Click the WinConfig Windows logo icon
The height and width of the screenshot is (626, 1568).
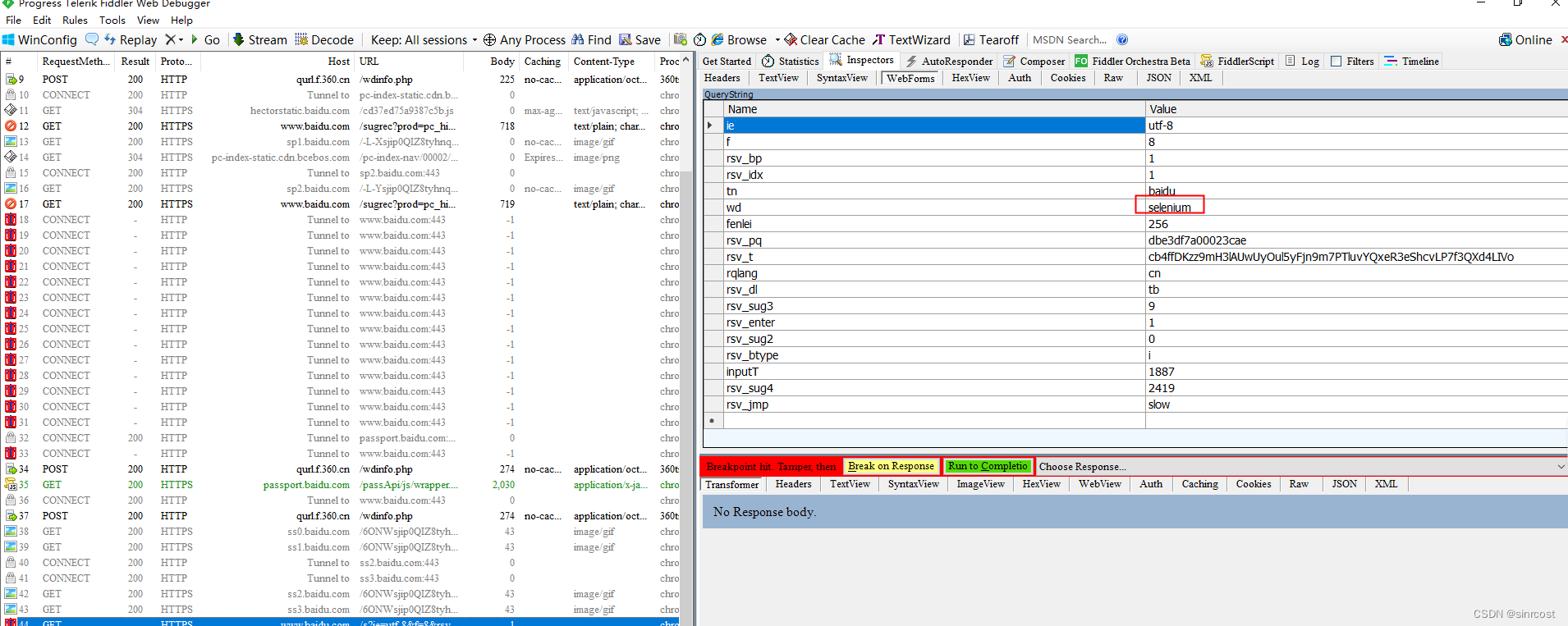pyautogui.click(x=8, y=39)
